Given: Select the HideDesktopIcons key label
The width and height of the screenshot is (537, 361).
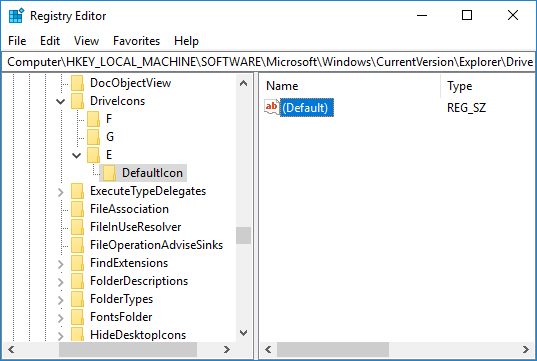Looking at the screenshot, I should pos(138,335).
